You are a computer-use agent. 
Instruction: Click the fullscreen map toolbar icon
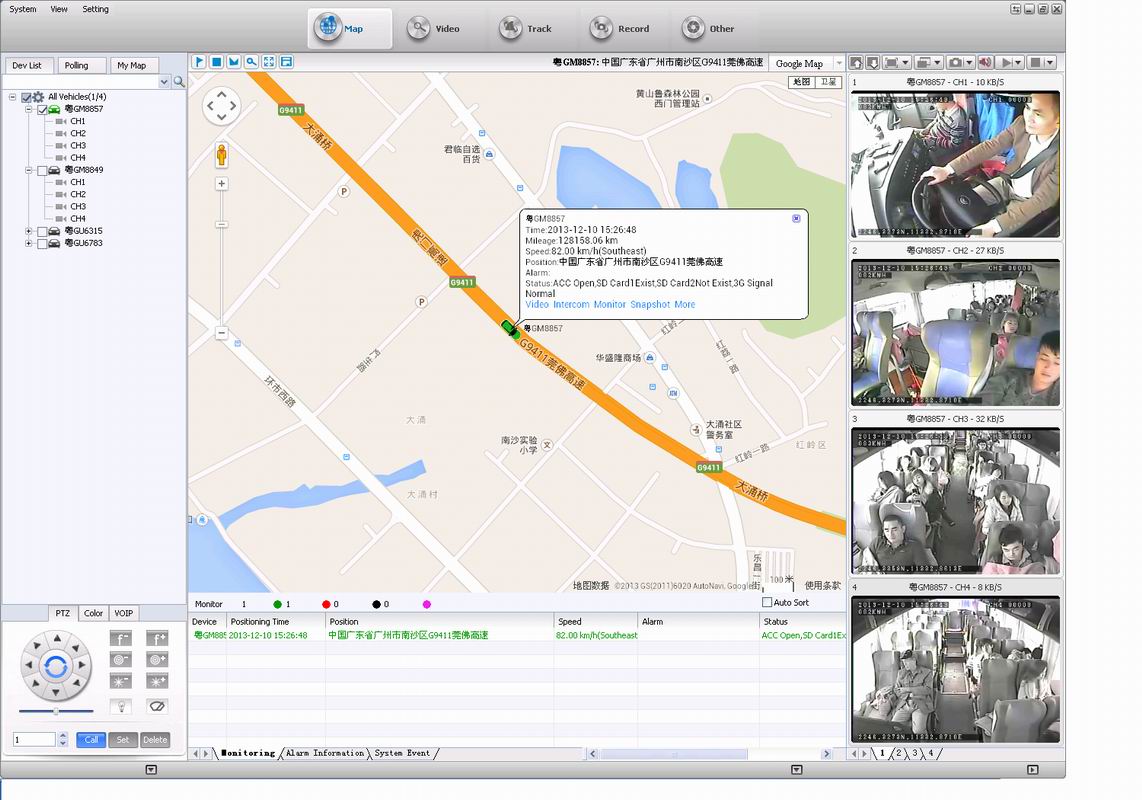click(x=269, y=62)
